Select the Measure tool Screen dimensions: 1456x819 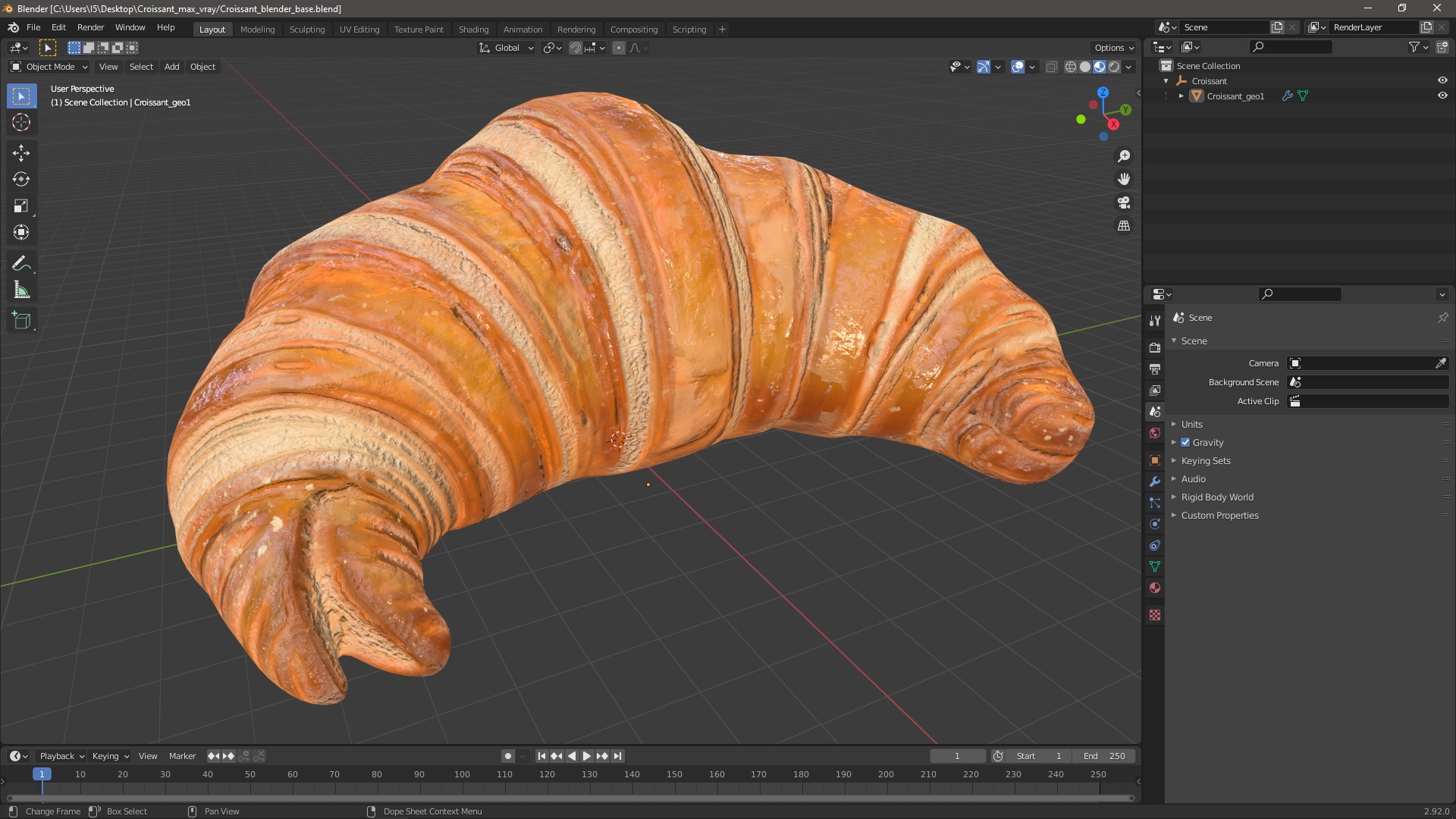pyautogui.click(x=21, y=290)
